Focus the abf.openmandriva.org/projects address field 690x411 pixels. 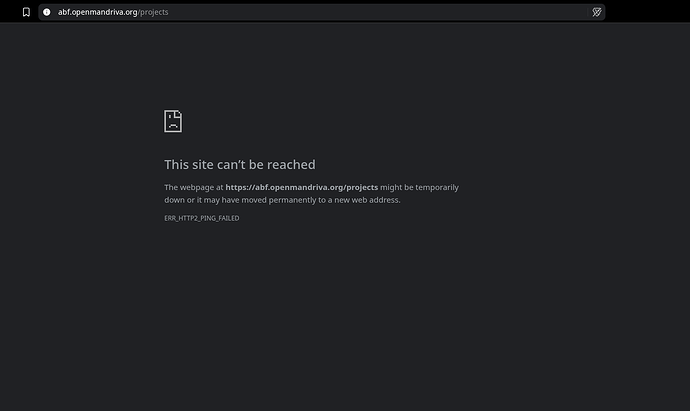pos(321,12)
